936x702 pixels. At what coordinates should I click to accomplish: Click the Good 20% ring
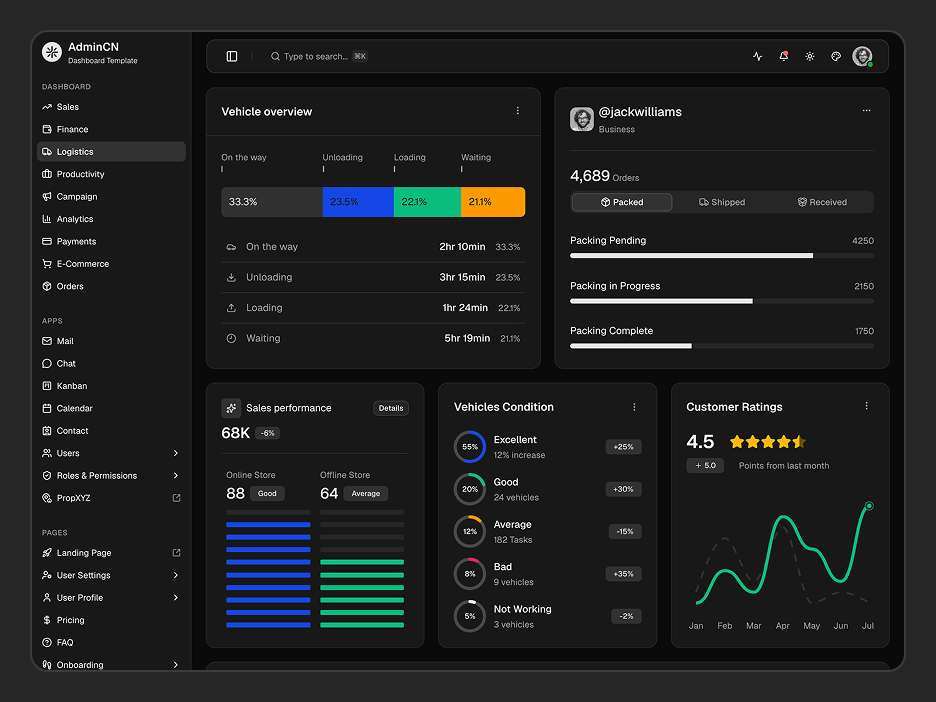pyautogui.click(x=470, y=489)
